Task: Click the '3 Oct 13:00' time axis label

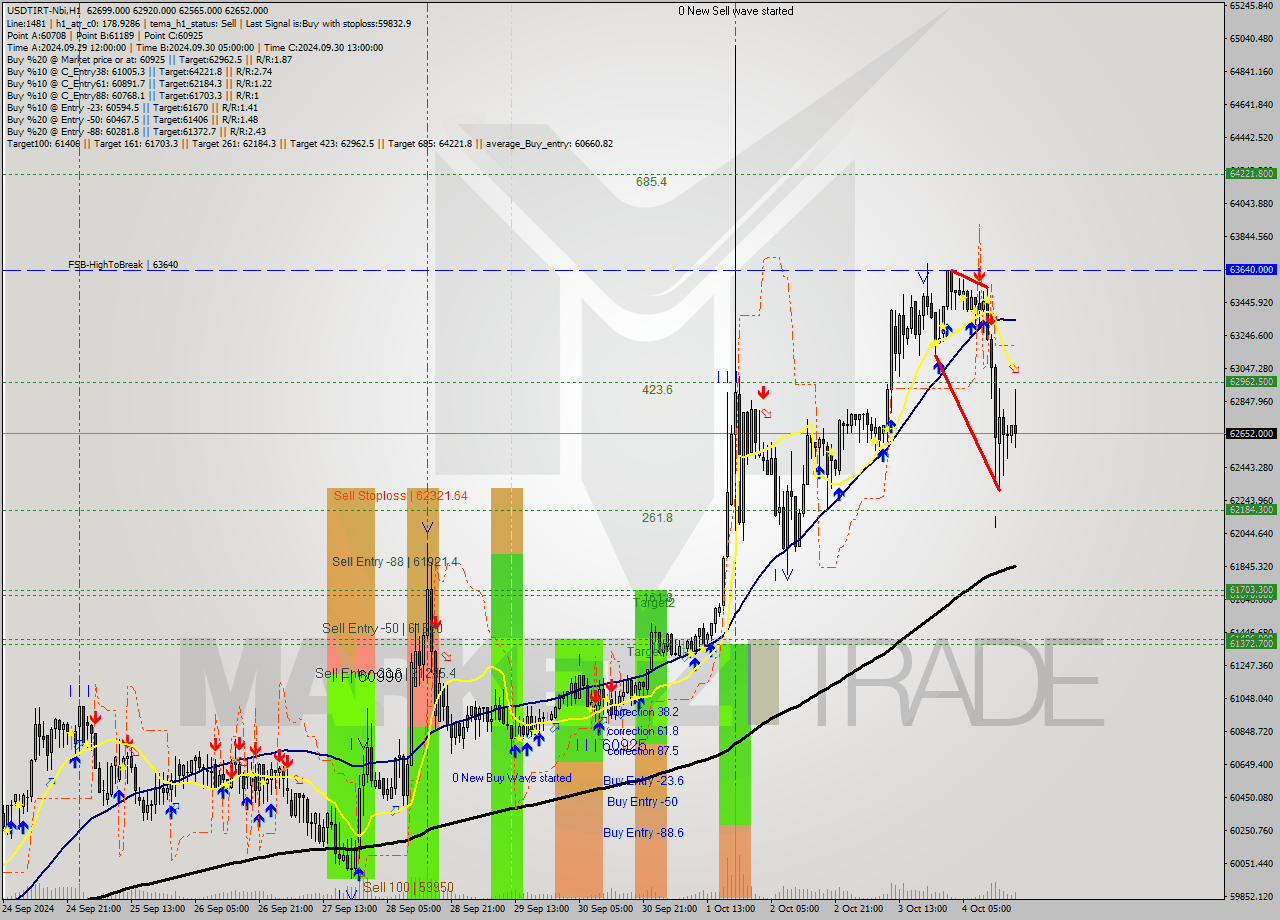Action: pos(923,909)
